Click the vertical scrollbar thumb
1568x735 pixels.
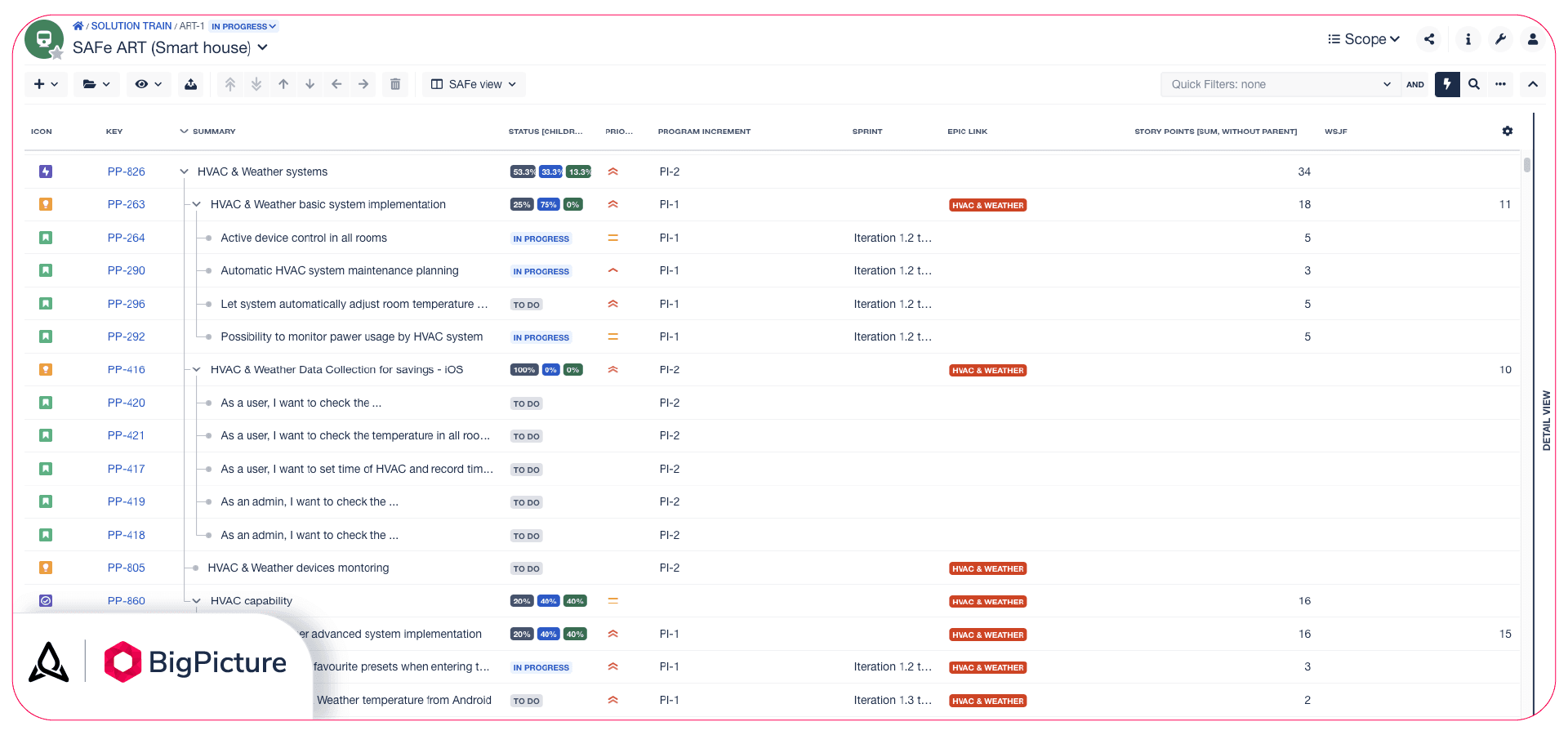(1526, 164)
